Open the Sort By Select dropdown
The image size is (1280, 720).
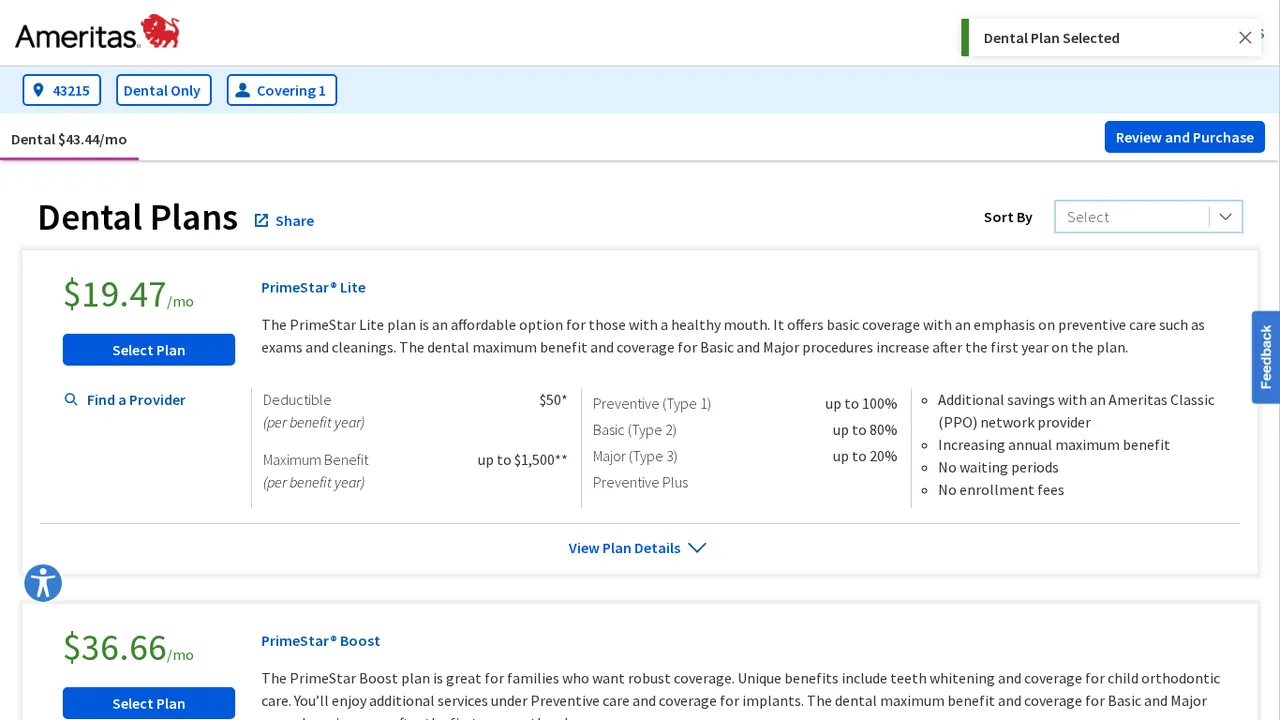pyautogui.click(x=1148, y=217)
